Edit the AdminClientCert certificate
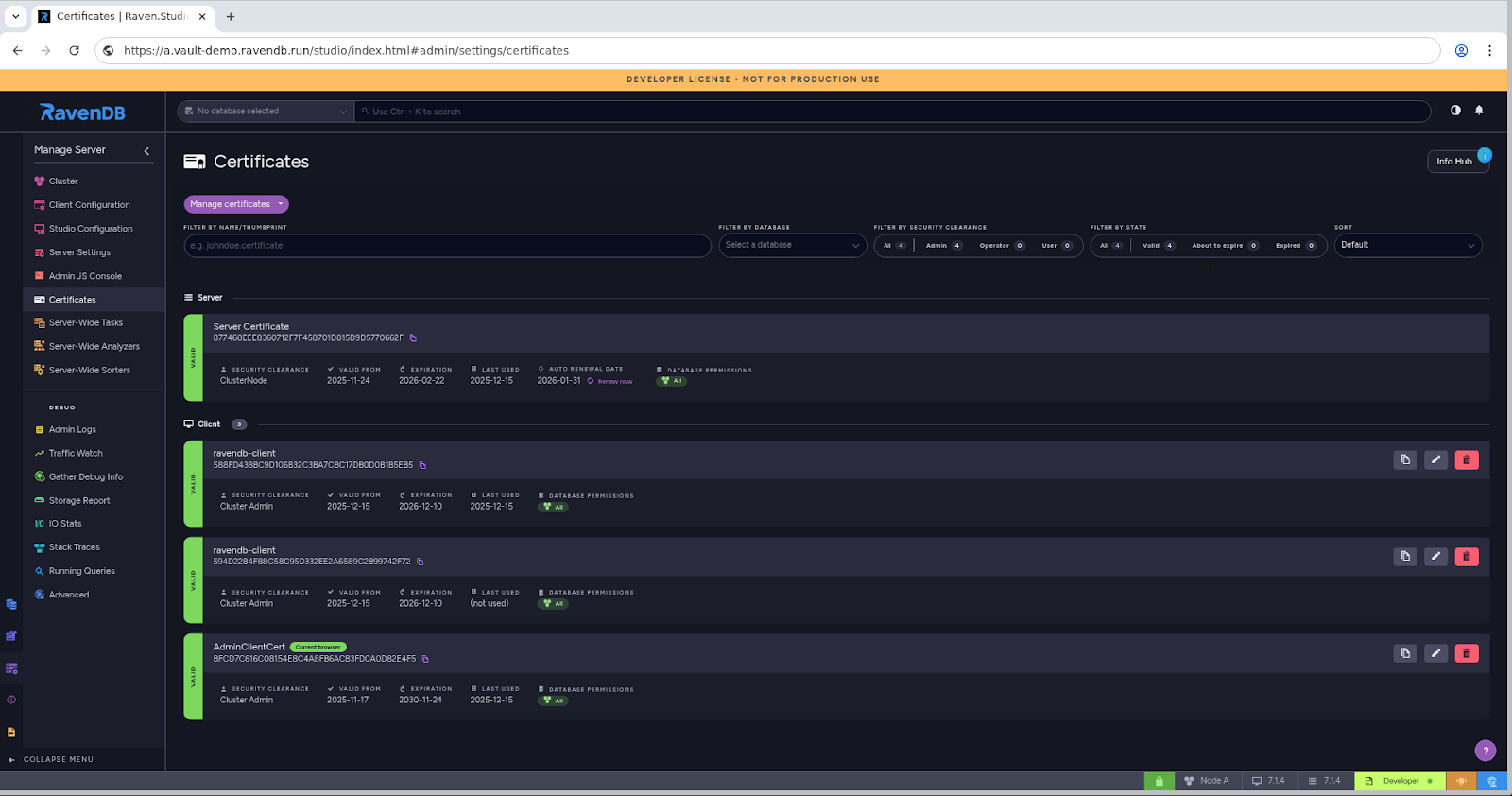The width and height of the screenshot is (1512, 796). 1435,653
